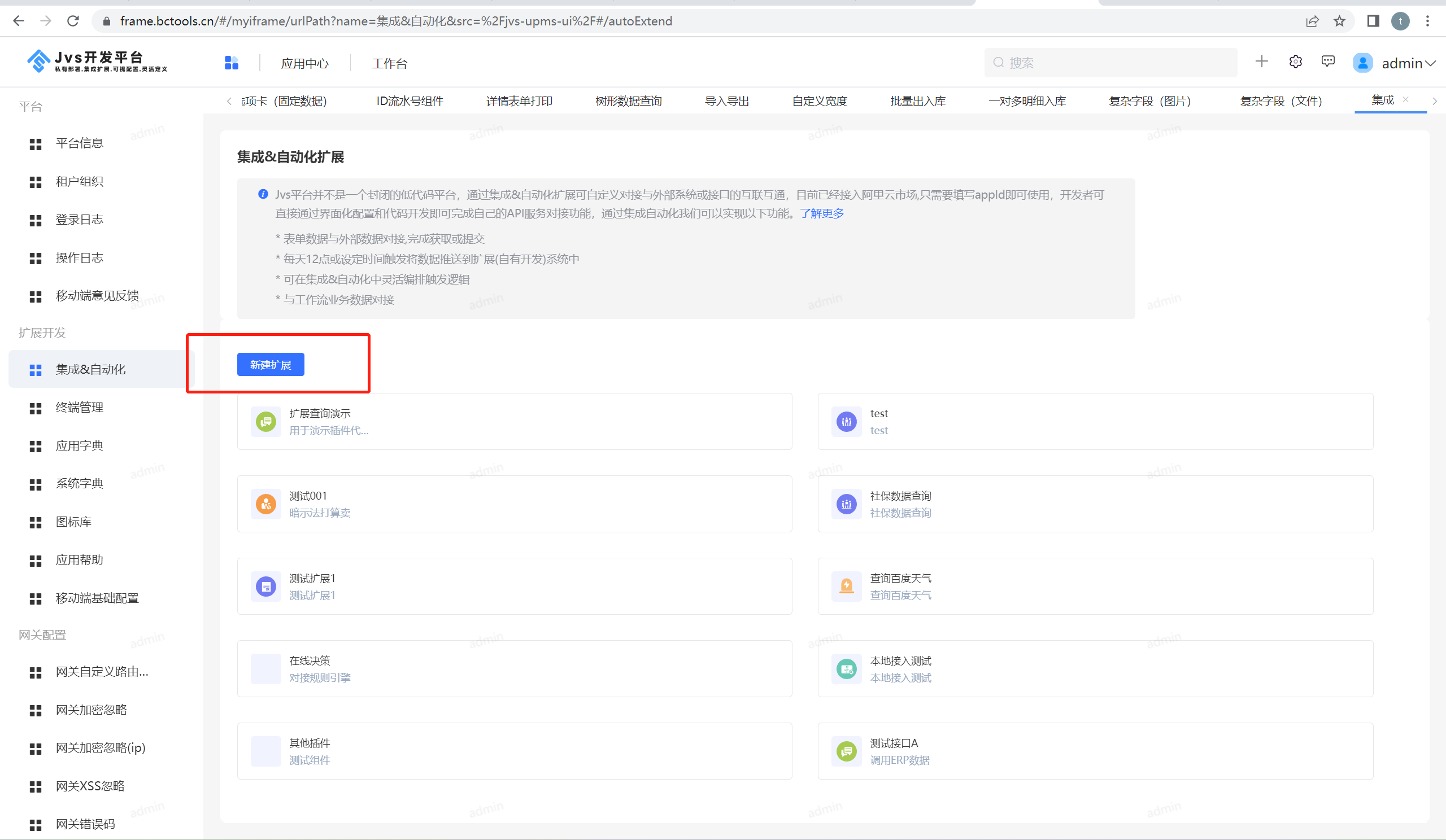
Task: Open the settings gear icon
Action: pos(1295,62)
